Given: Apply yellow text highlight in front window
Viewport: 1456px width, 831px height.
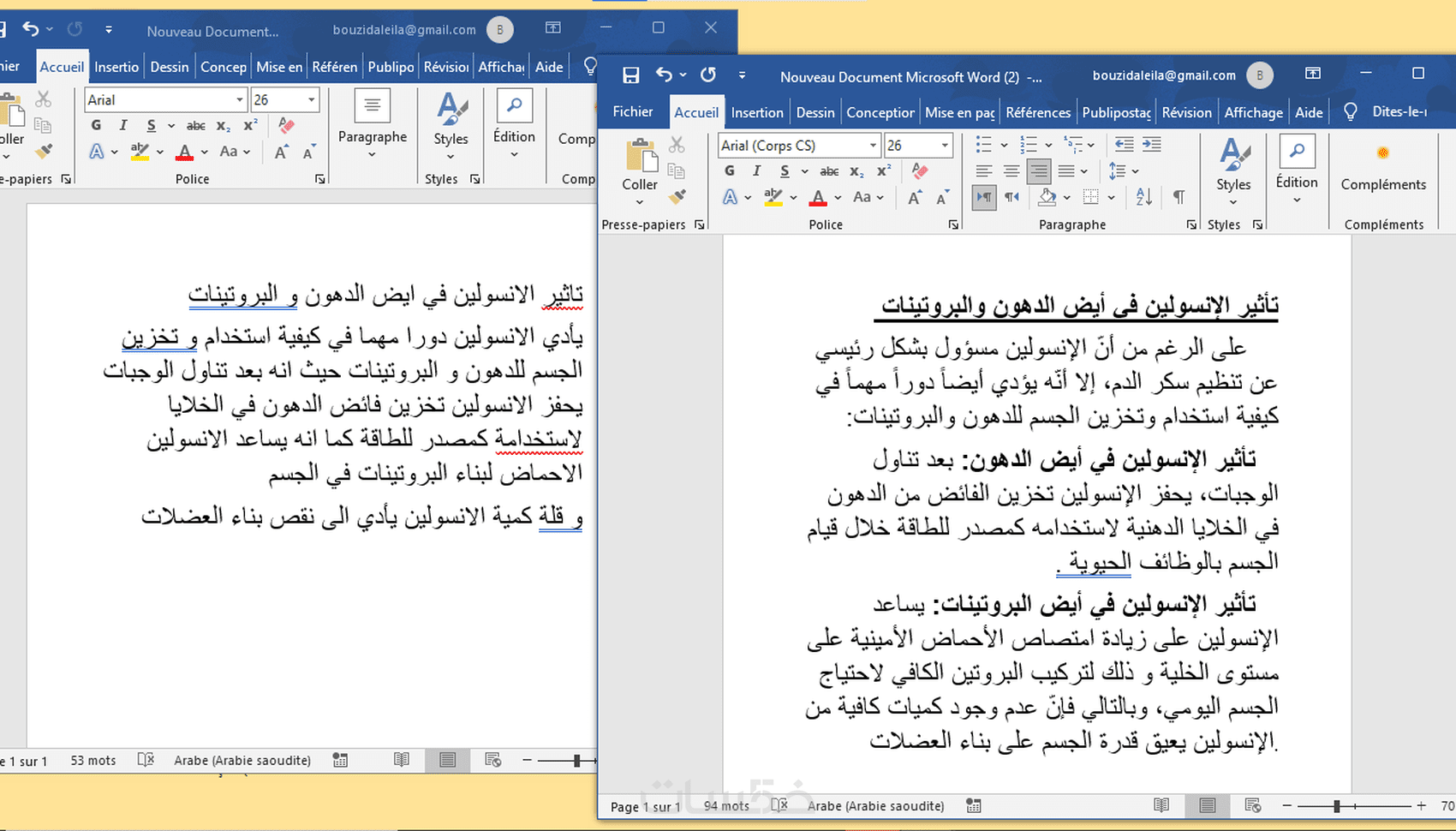Looking at the screenshot, I should point(773,198).
